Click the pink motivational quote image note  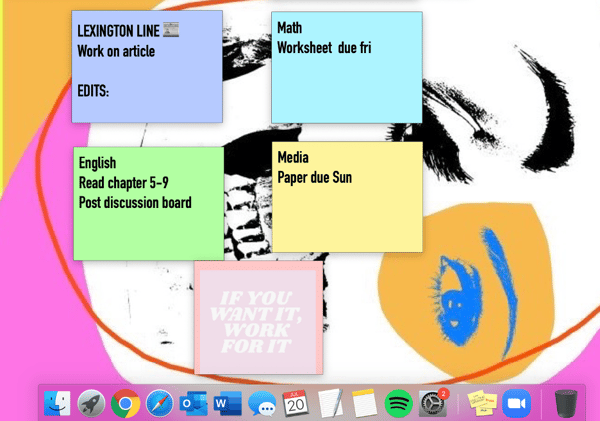point(258,317)
